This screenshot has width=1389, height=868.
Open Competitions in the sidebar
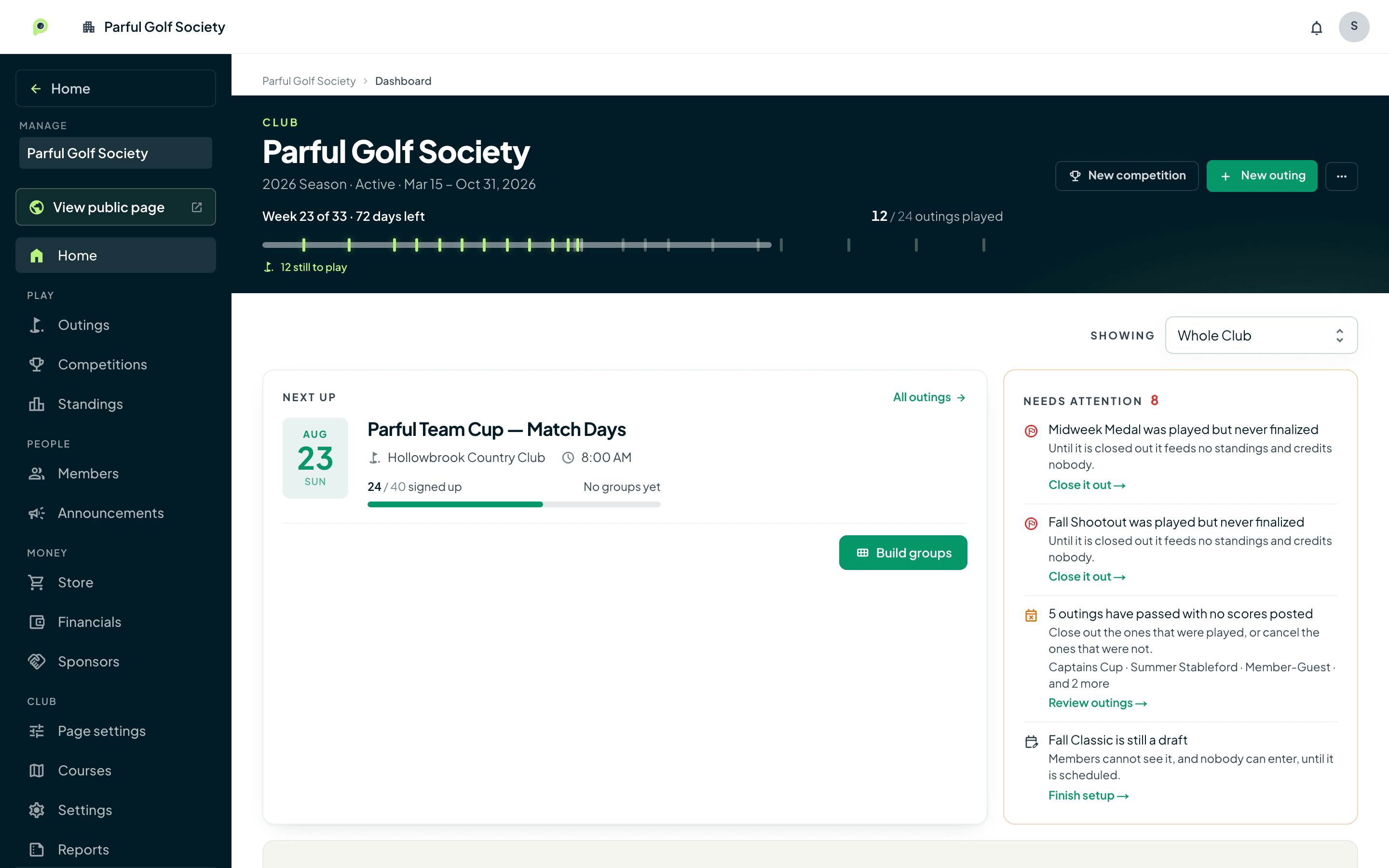(x=115, y=365)
